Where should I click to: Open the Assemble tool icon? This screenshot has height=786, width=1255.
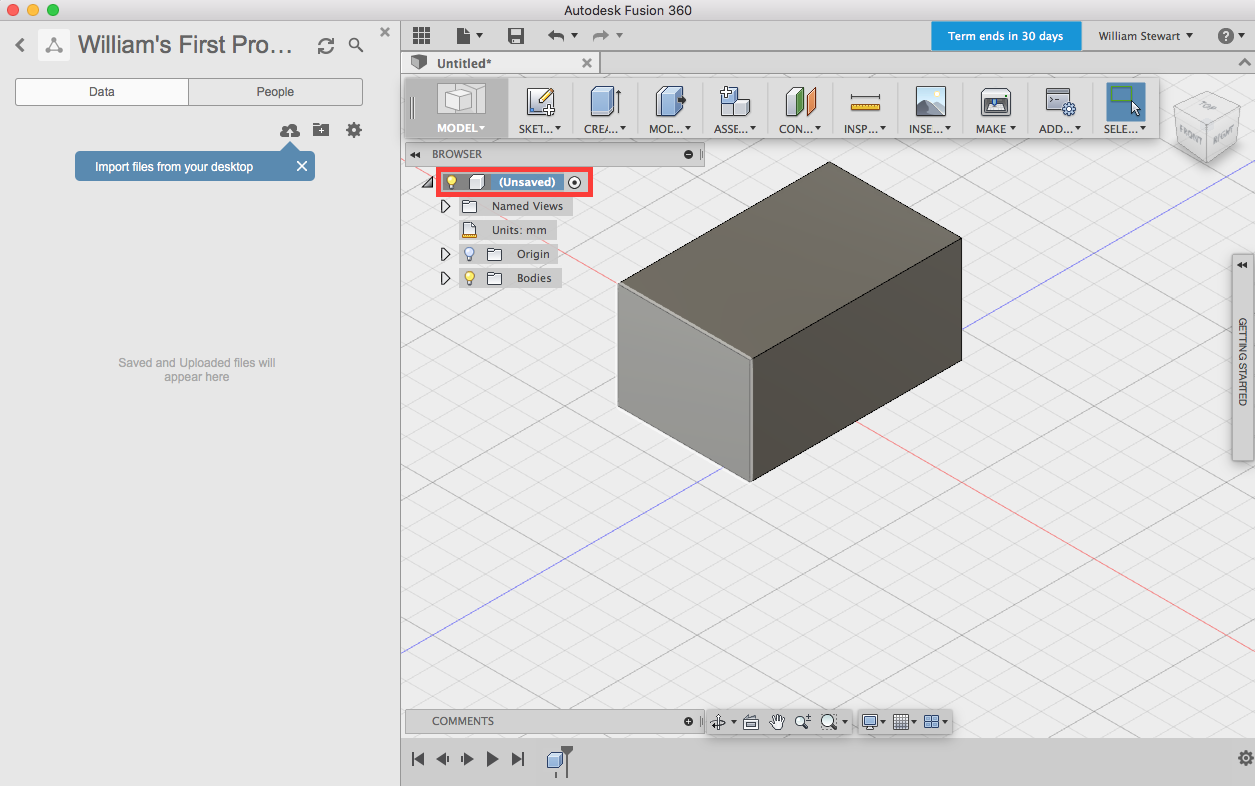point(735,102)
